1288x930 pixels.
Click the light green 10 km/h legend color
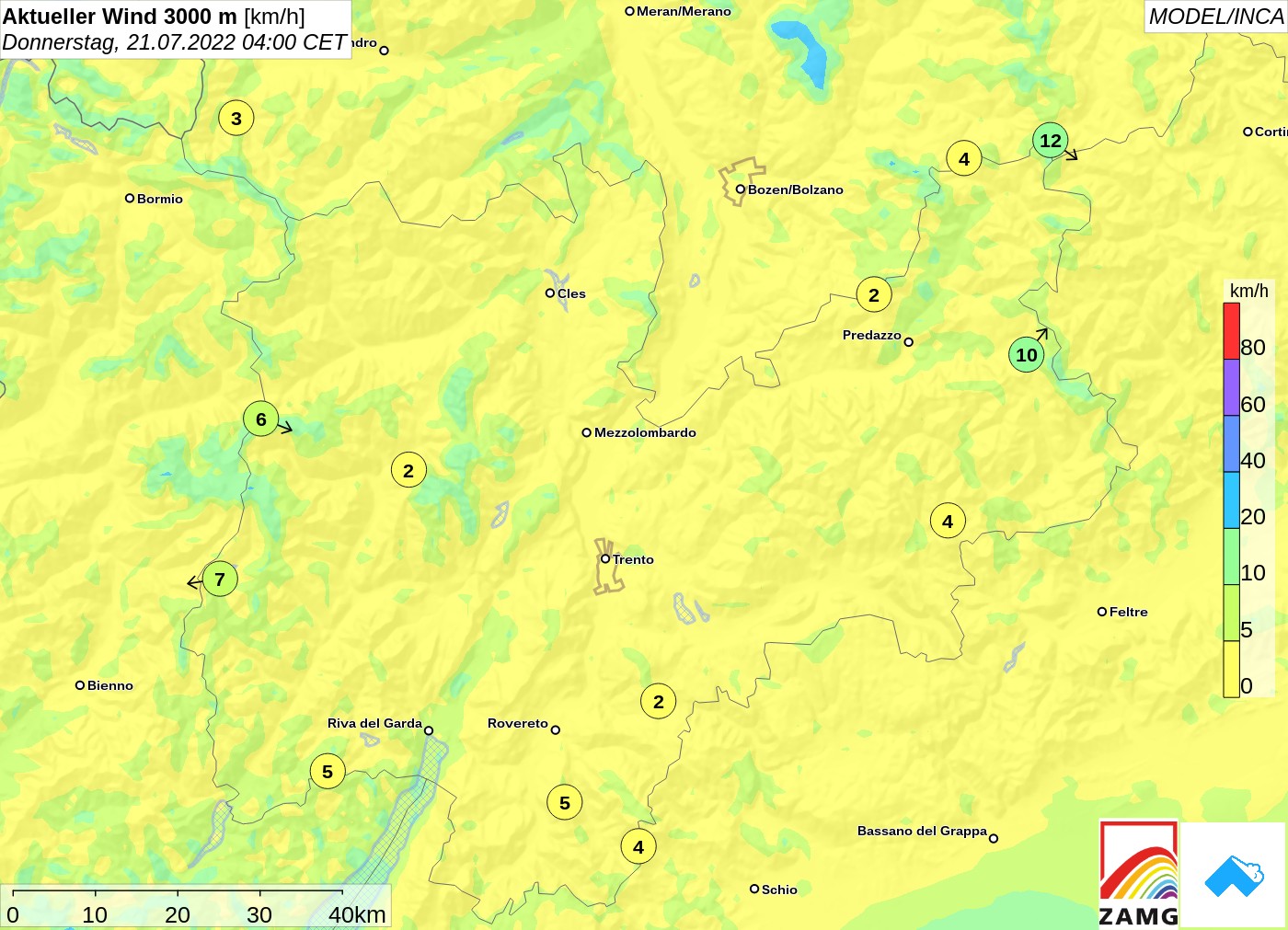click(x=1231, y=557)
